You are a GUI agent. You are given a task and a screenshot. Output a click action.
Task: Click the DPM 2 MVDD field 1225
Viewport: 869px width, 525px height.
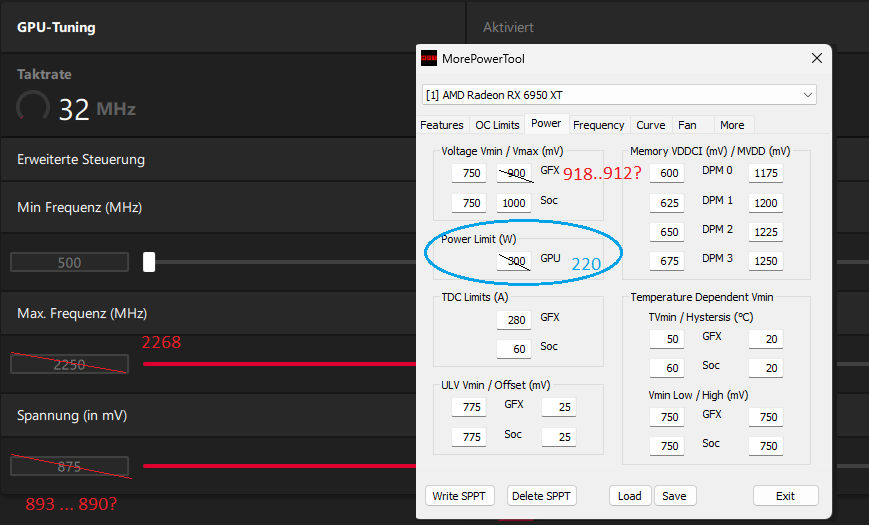[766, 232]
